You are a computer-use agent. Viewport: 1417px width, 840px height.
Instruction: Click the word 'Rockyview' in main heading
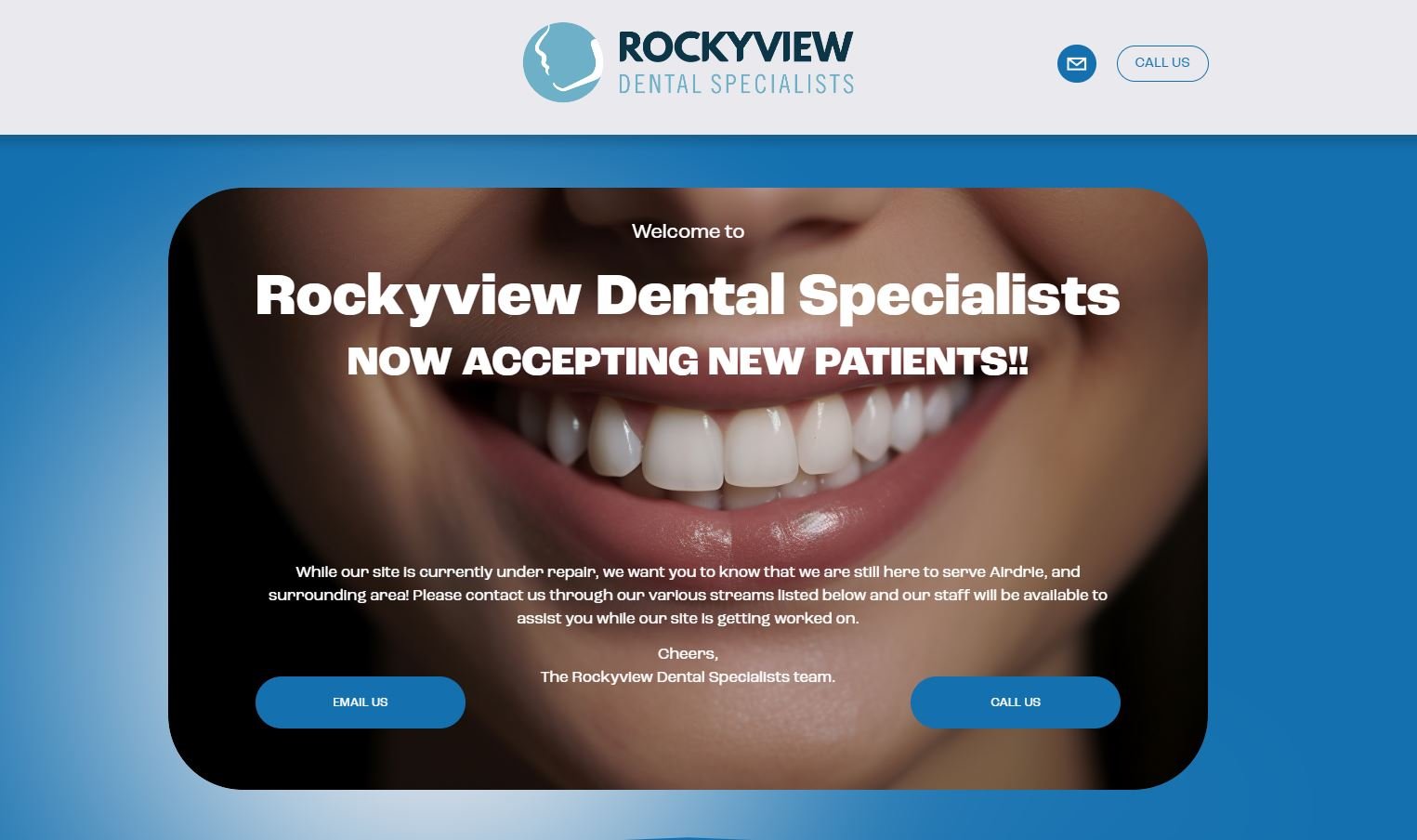point(418,295)
